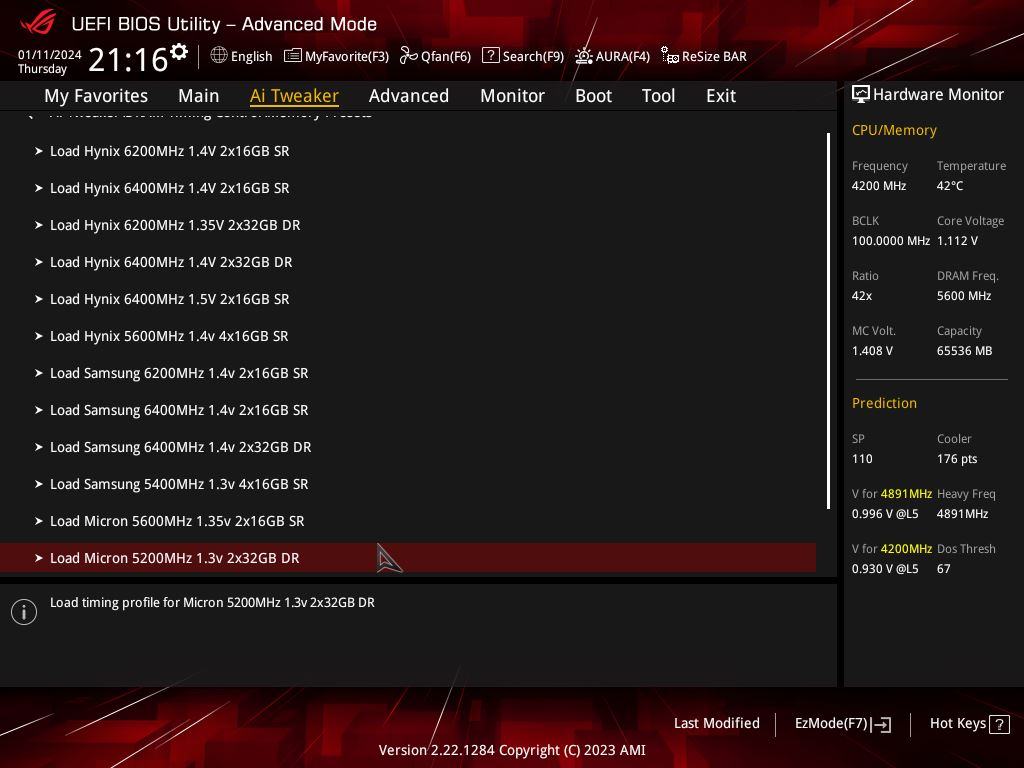
Task: Click arrow beside Hynix 6200MHz 1.4V 2x16GB
Action: 39,151
